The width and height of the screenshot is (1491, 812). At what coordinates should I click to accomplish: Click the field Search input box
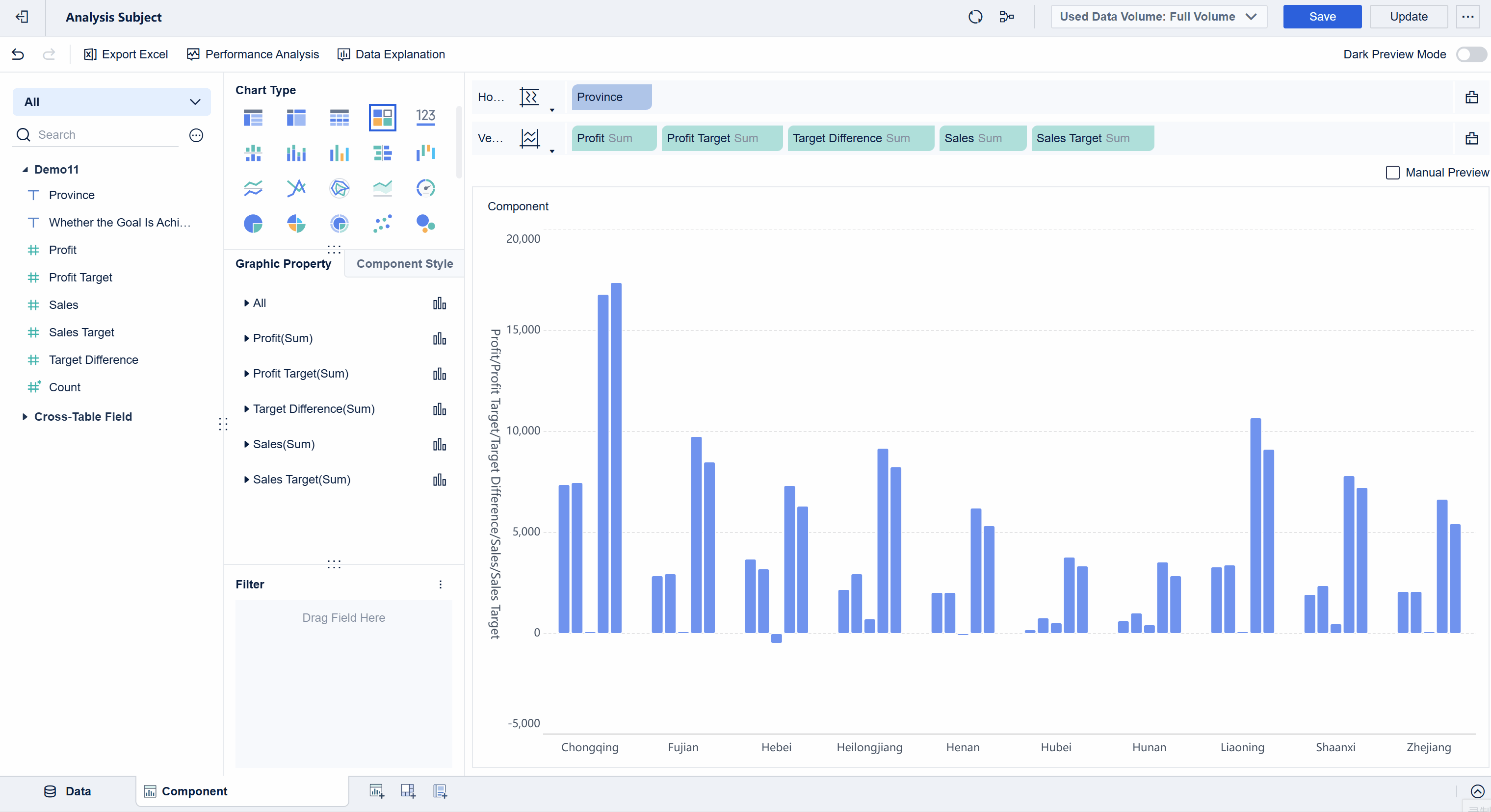click(104, 135)
